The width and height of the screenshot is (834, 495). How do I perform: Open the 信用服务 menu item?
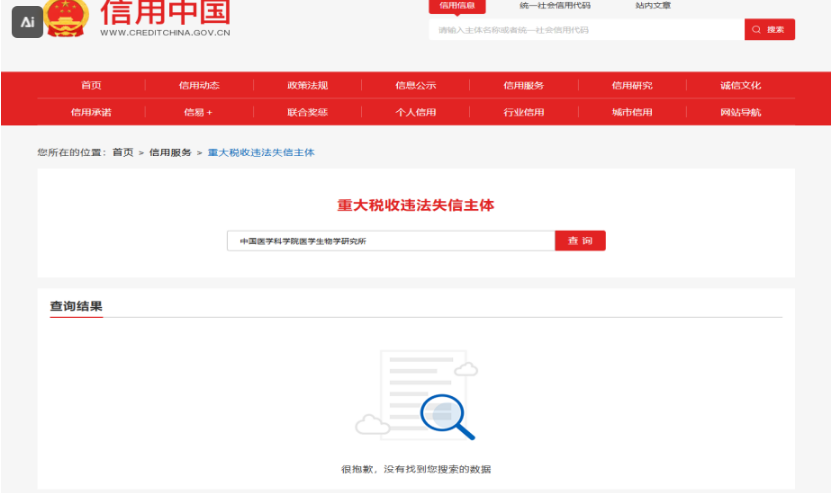(523, 85)
